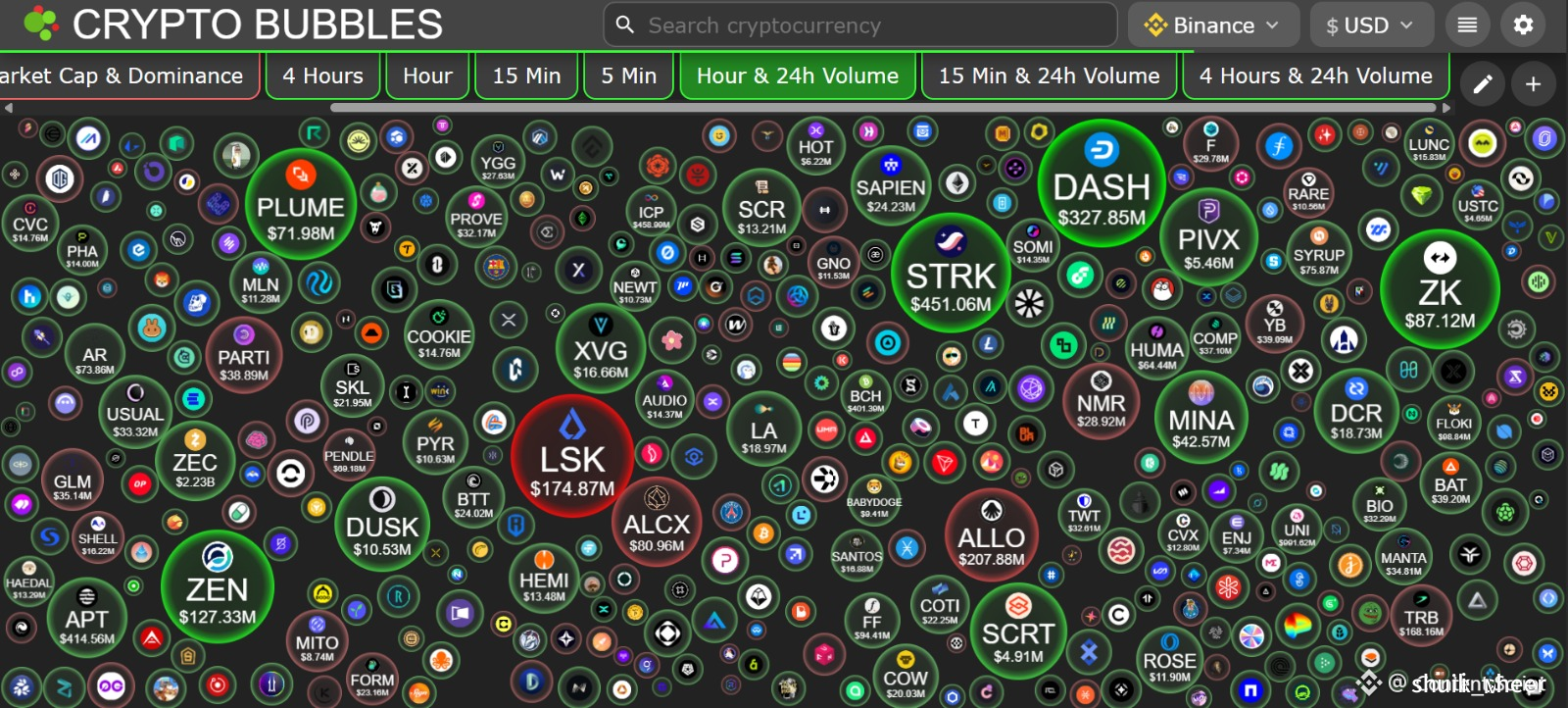Switch to list view with the lines icon
The image size is (1568, 708).
[x=1467, y=25]
